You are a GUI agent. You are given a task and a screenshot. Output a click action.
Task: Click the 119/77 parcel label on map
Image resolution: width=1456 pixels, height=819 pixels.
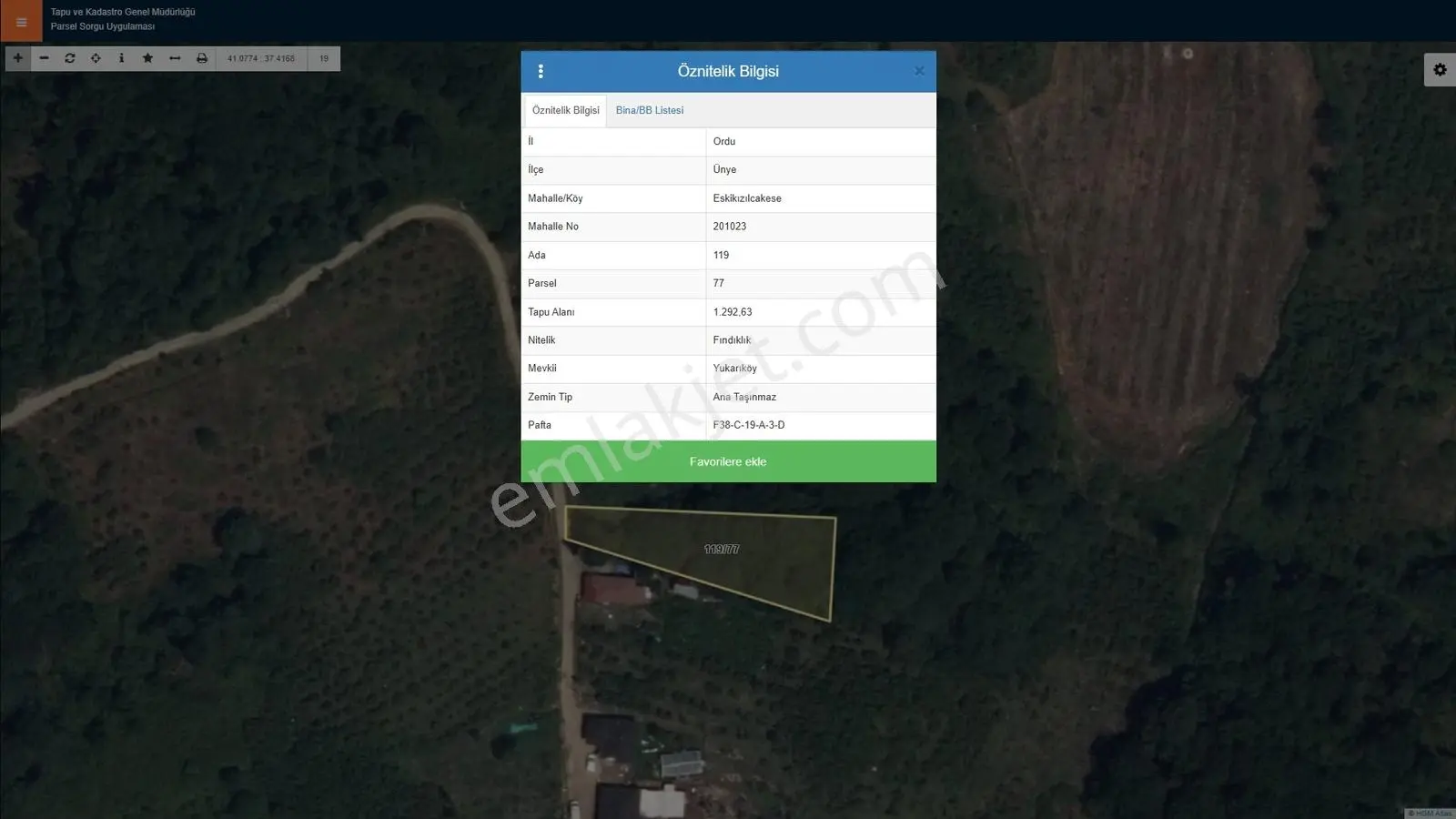722,549
